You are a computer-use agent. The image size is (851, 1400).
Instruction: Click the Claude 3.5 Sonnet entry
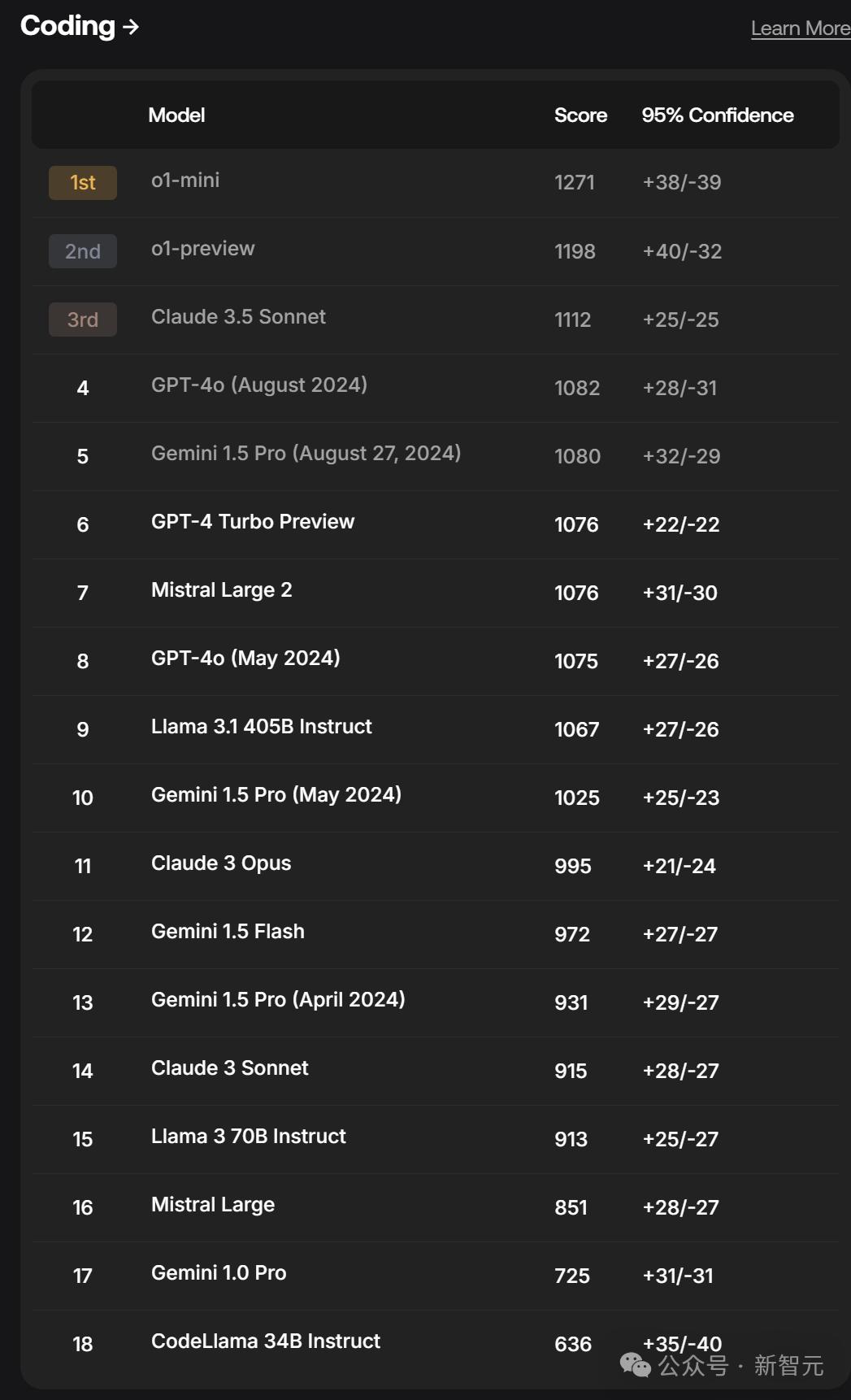point(238,317)
